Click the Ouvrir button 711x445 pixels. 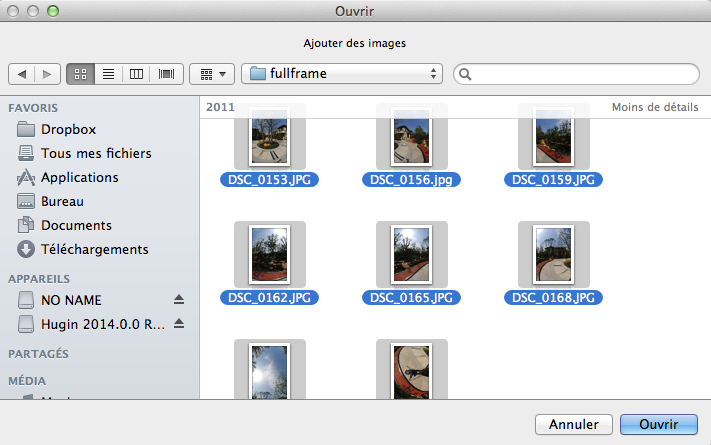pyautogui.click(x=658, y=425)
